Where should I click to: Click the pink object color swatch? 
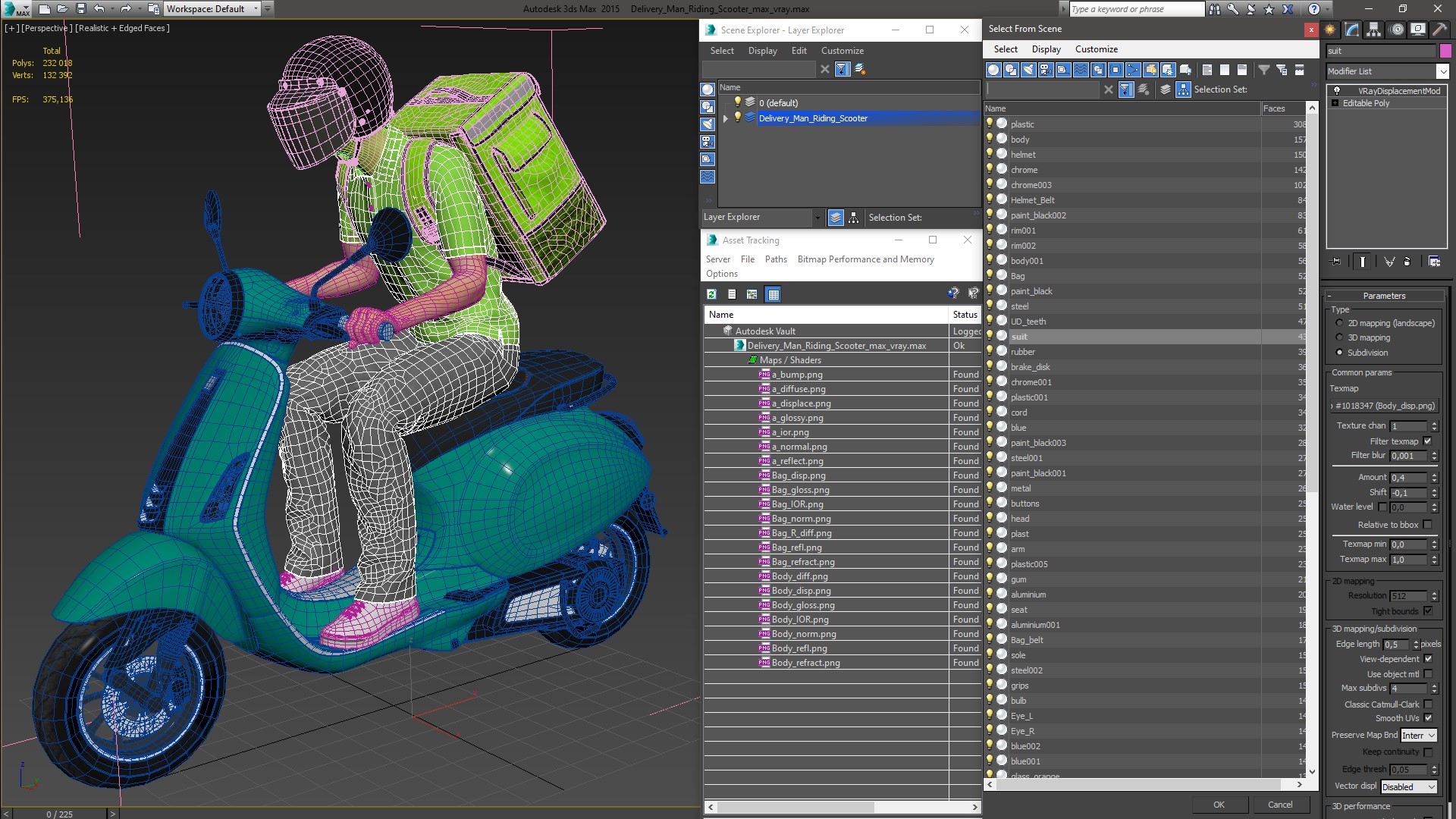click(x=1445, y=51)
